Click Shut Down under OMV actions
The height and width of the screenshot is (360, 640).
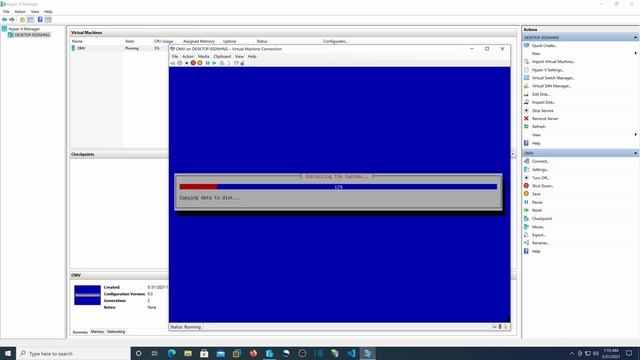[542, 186]
